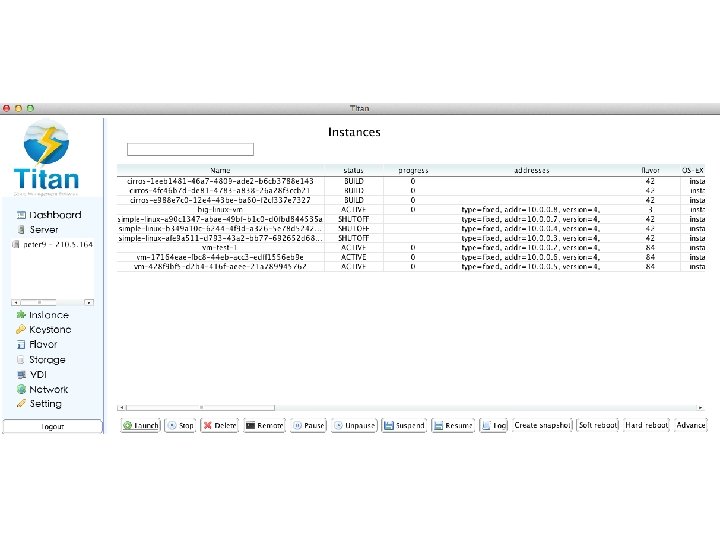The image size is (720, 540).
Task: Sort by the progress column header
Action: tap(413, 170)
